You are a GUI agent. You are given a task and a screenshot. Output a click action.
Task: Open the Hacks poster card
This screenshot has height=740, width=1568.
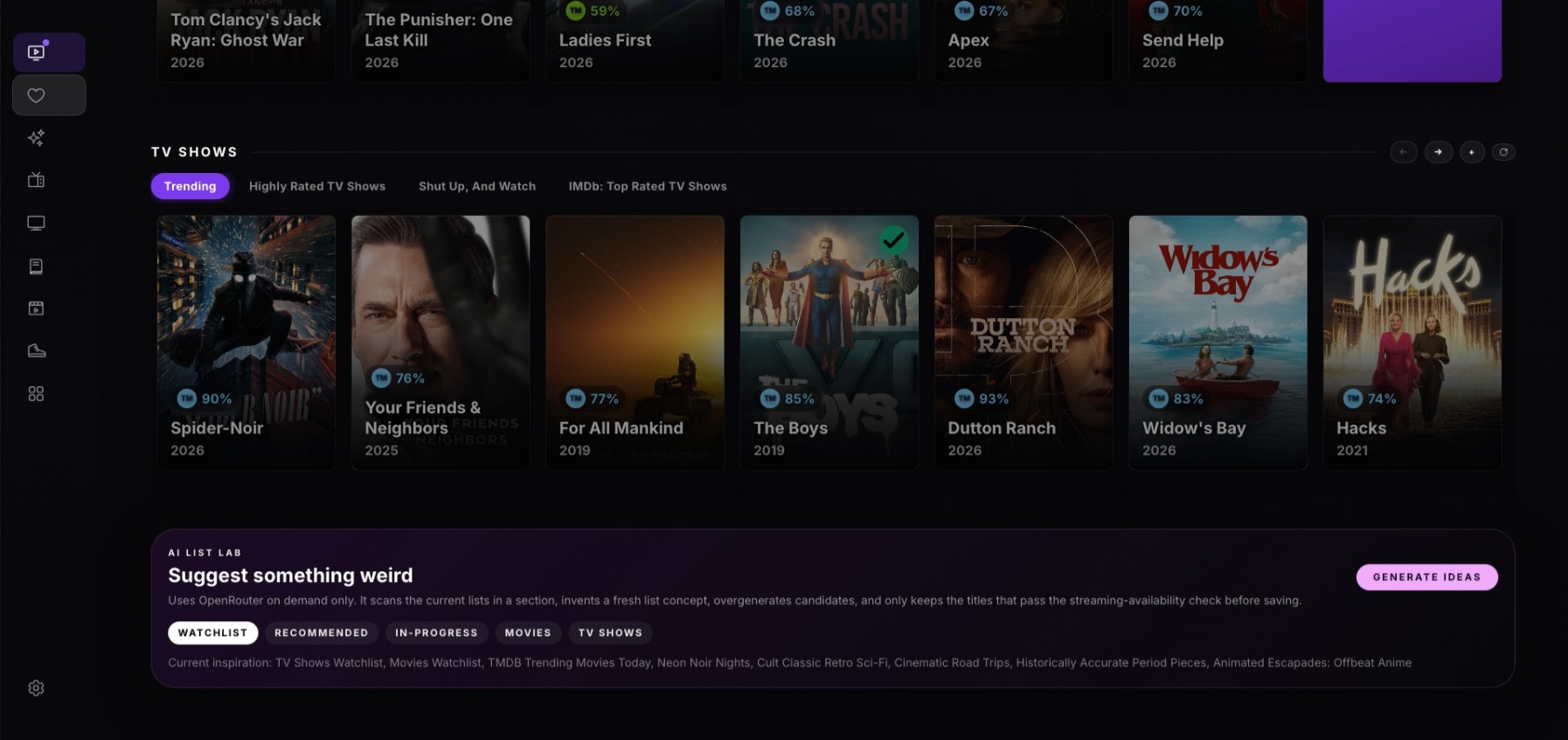[x=1412, y=342]
